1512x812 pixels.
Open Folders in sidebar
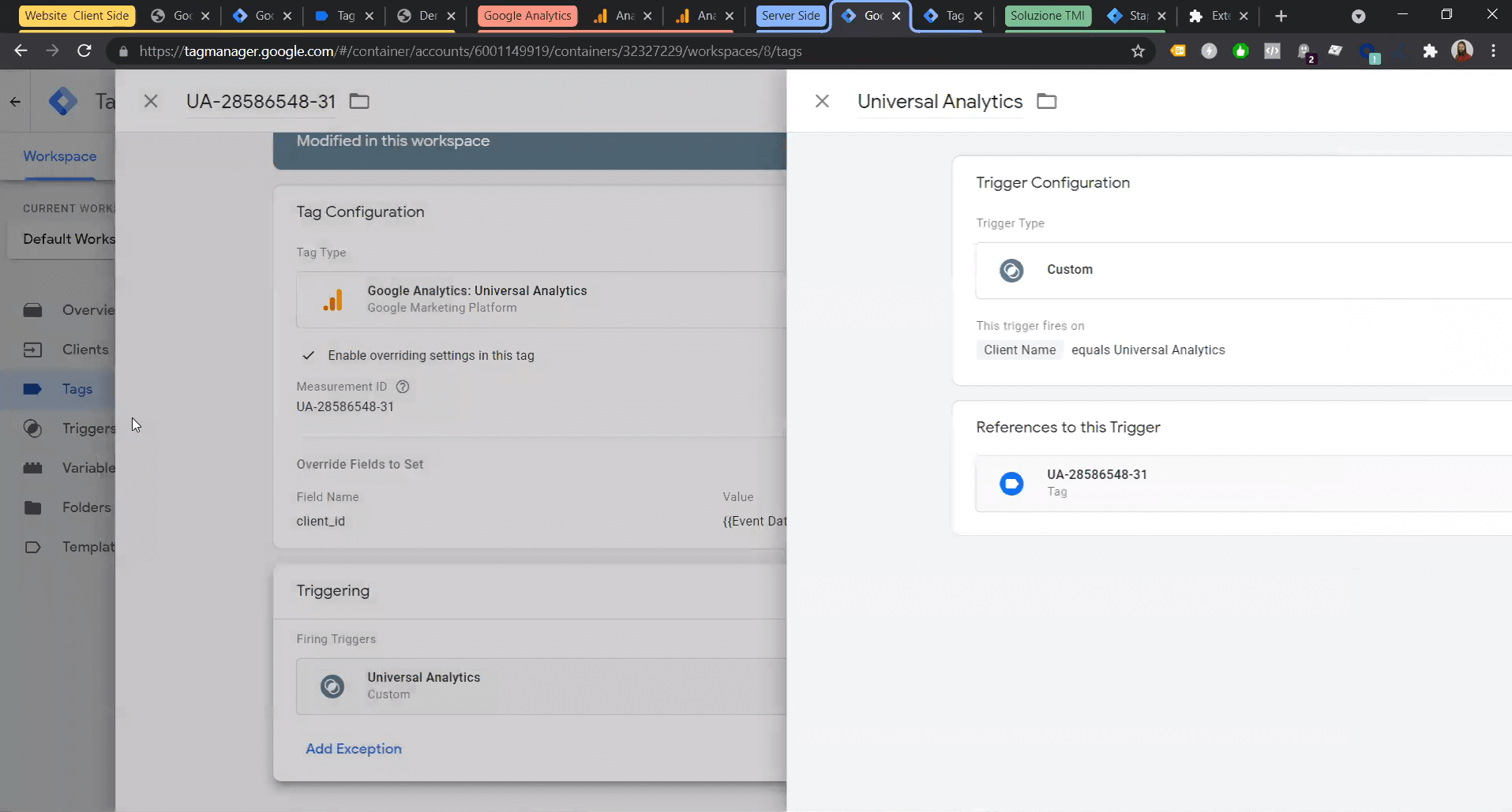coord(67,507)
